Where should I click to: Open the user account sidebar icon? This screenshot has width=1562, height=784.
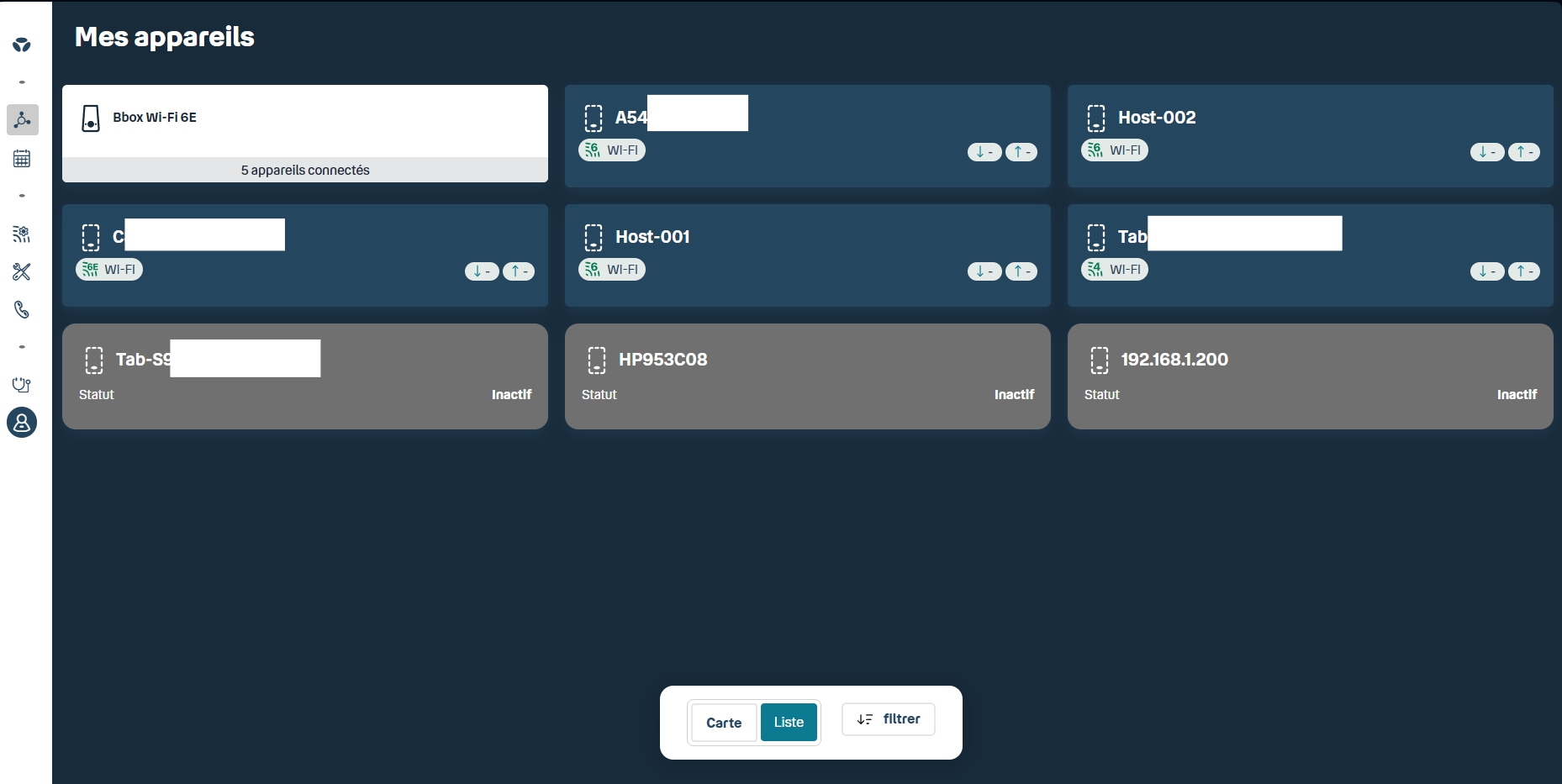(22, 422)
